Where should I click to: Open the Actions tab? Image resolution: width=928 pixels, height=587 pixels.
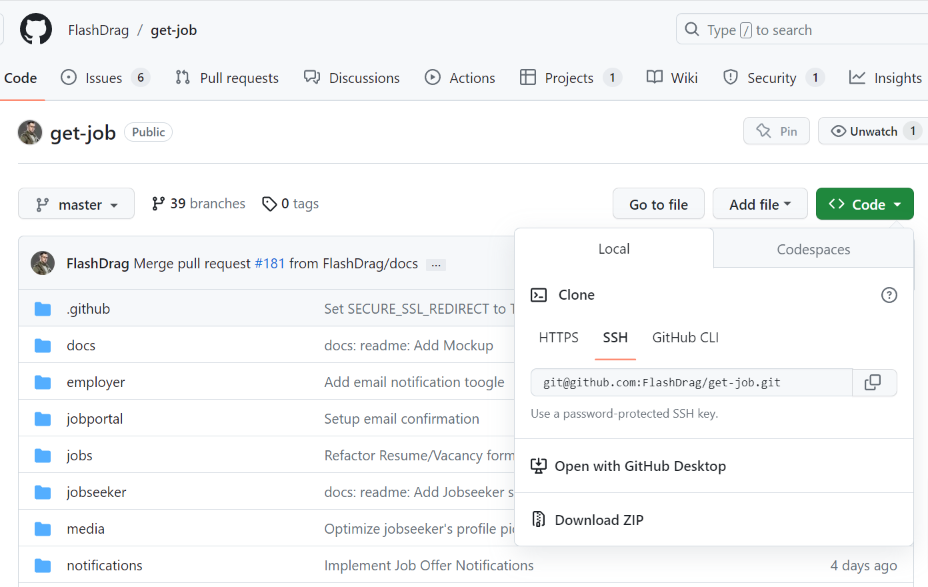click(x=460, y=78)
